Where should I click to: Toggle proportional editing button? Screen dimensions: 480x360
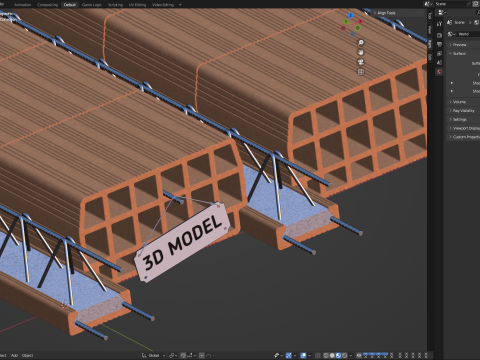click(202, 355)
